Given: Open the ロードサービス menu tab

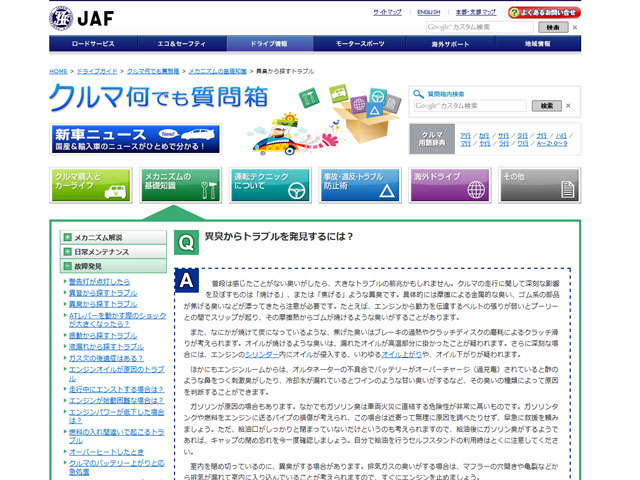Looking at the screenshot, I should tap(93, 44).
